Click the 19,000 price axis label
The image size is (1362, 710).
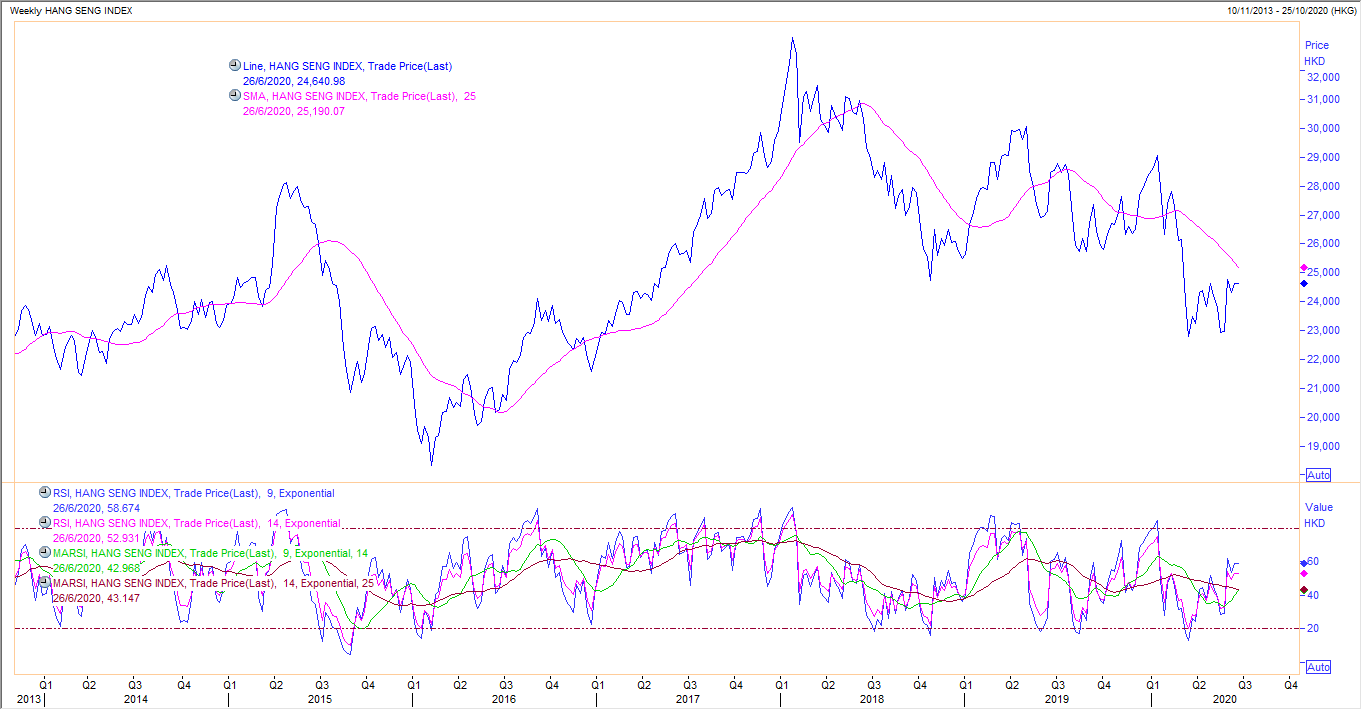tap(1322, 446)
